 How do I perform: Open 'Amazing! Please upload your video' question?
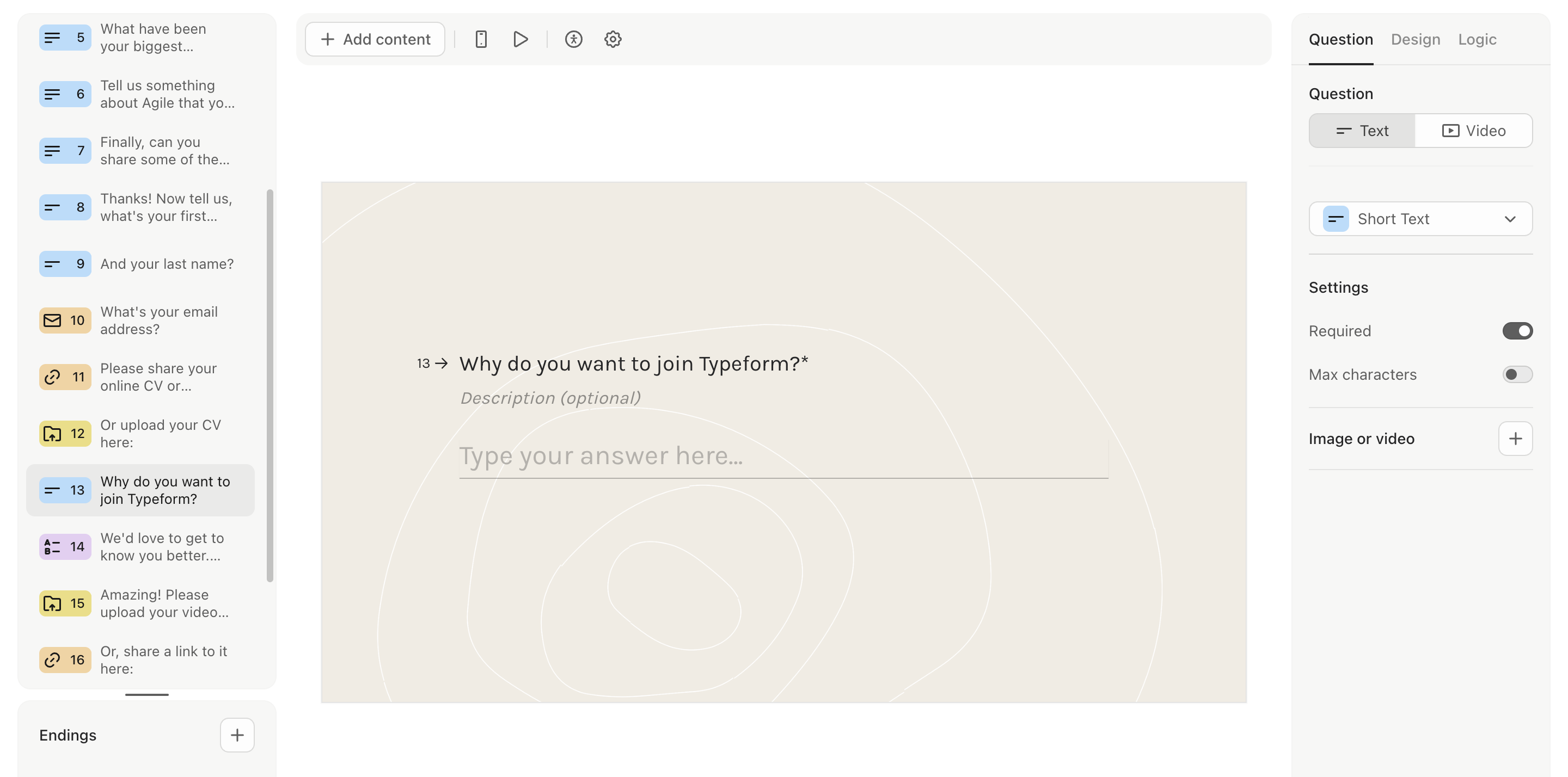(164, 603)
